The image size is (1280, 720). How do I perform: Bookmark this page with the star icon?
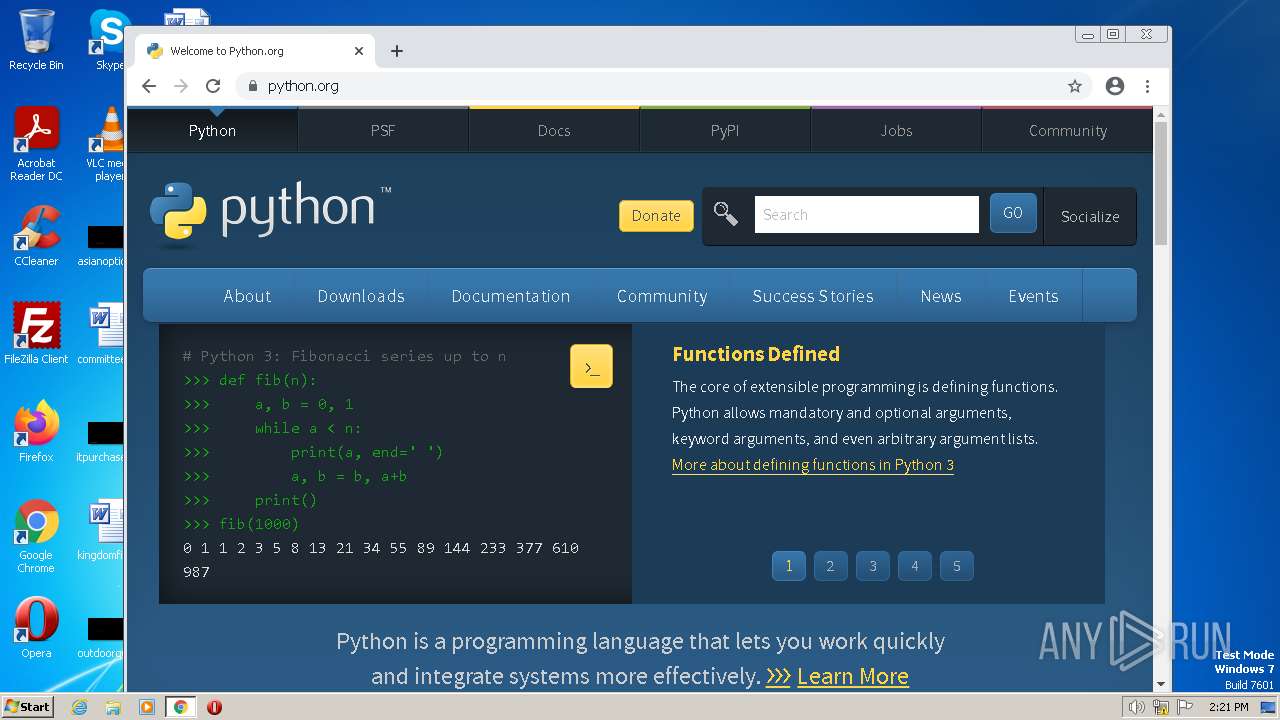pos(1075,86)
